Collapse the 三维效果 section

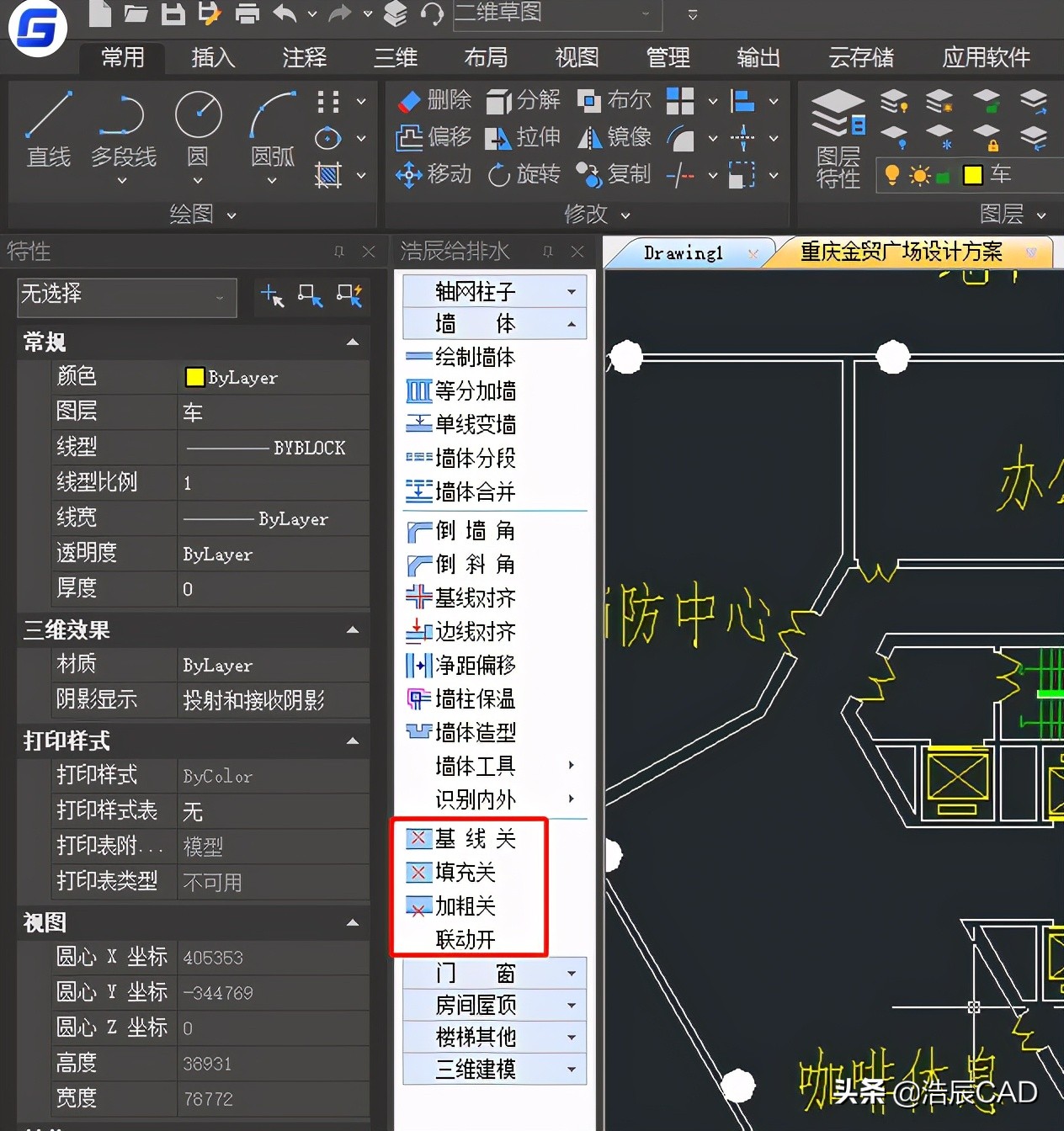click(x=353, y=629)
